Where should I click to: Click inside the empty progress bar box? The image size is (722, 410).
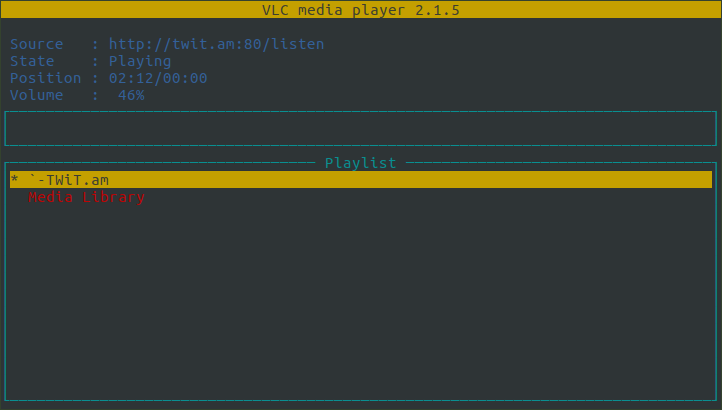click(x=360, y=129)
